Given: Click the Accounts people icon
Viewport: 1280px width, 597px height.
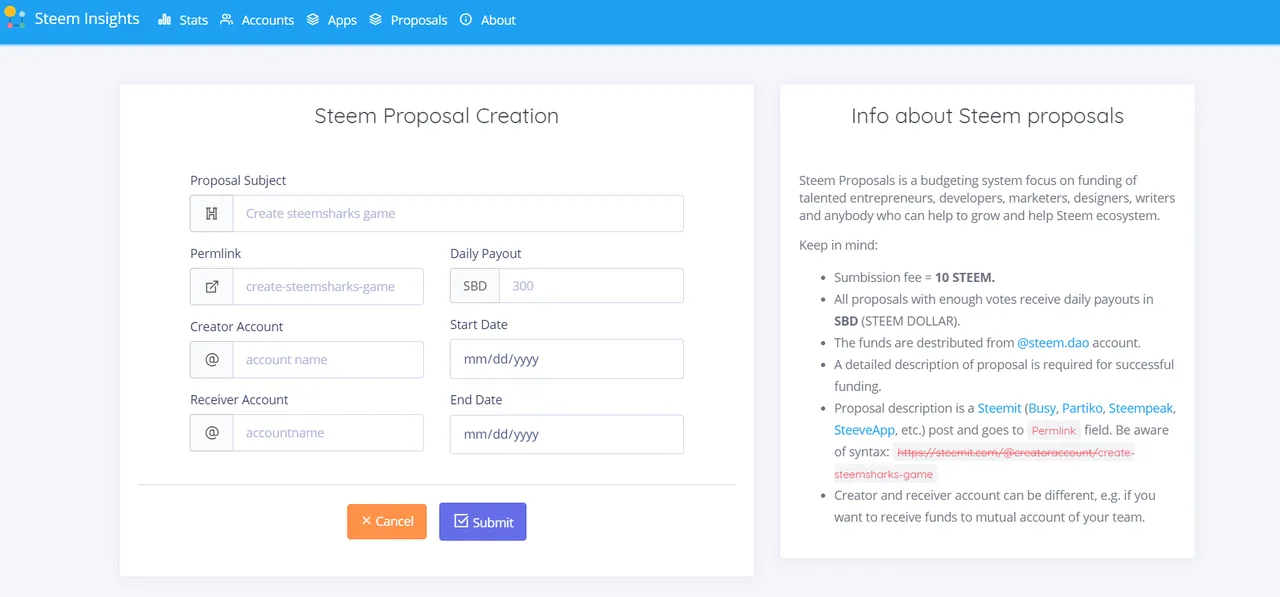Looking at the screenshot, I should (227, 20).
